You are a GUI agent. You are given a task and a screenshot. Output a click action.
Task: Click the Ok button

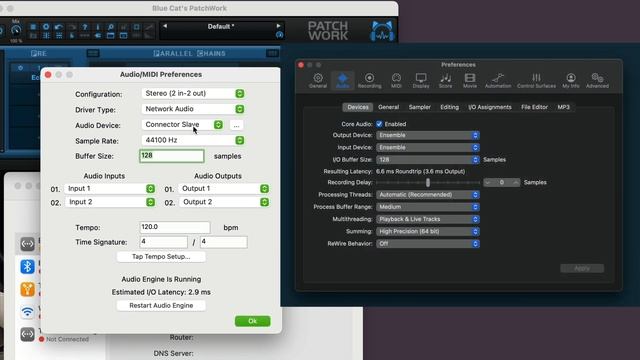[253, 321]
